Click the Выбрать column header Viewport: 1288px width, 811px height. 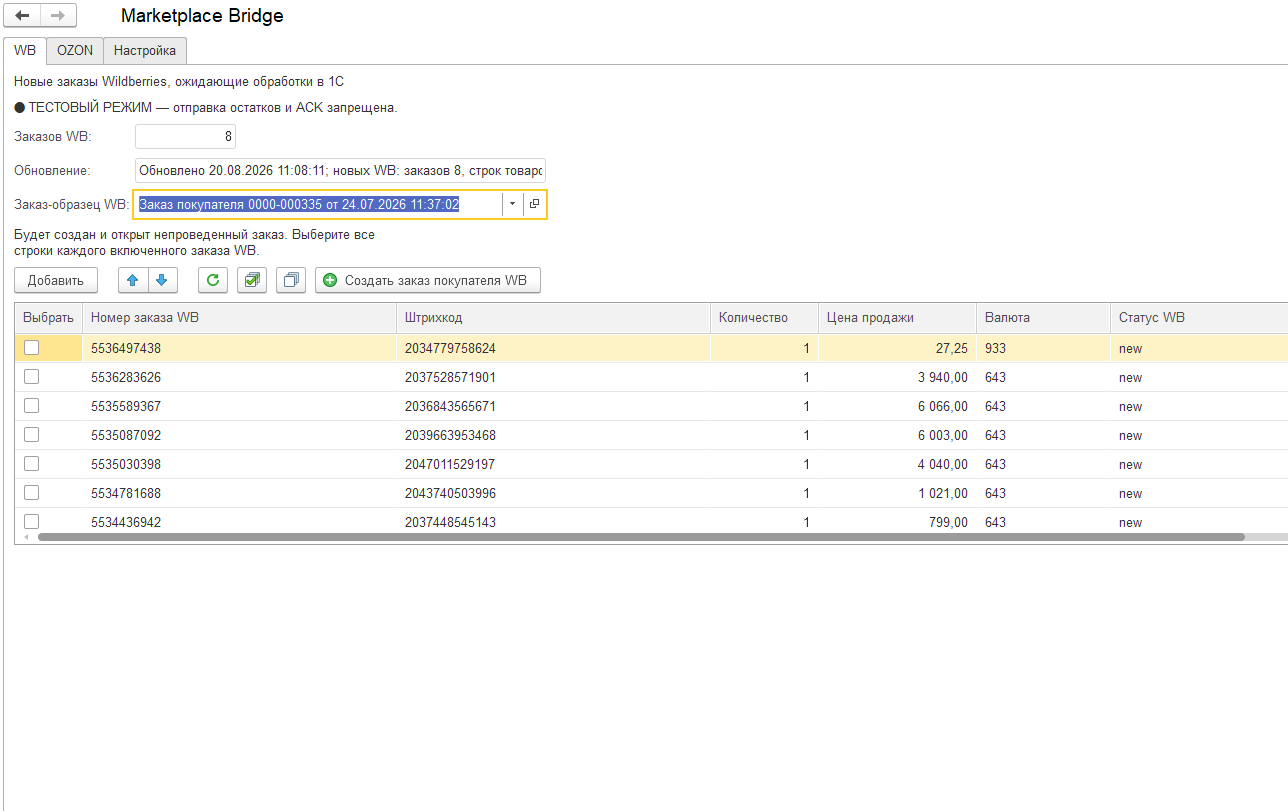tap(49, 318)
